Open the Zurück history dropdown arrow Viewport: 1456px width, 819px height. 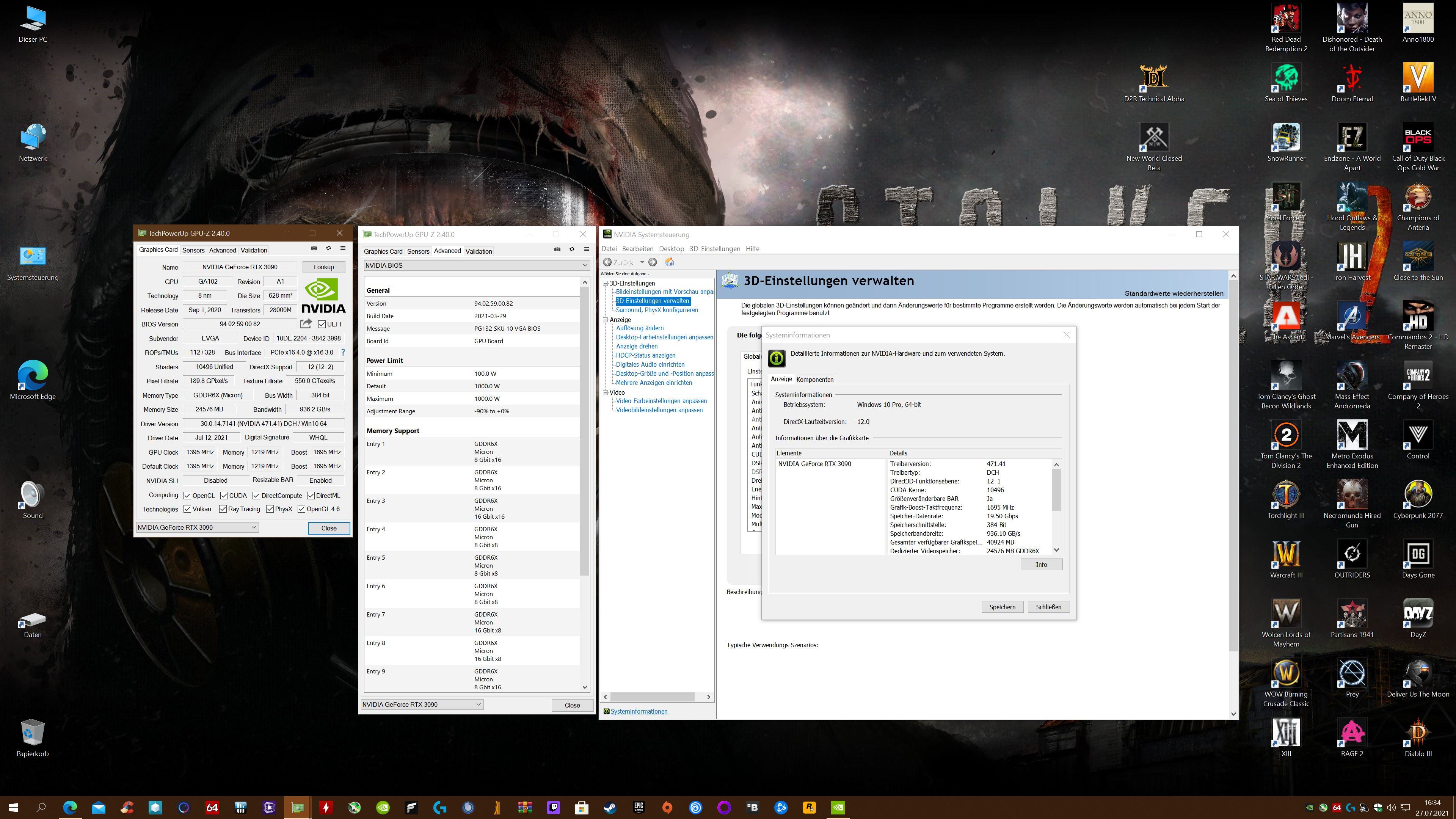click(642, 262)
